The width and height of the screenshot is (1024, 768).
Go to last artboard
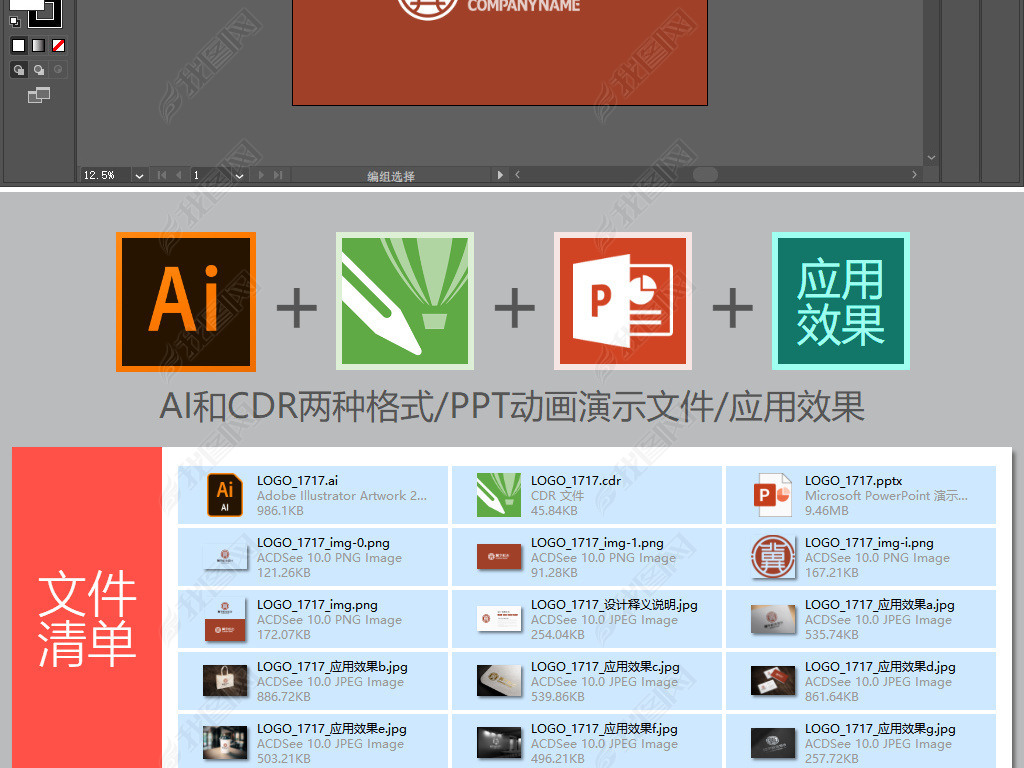point(278,175)
